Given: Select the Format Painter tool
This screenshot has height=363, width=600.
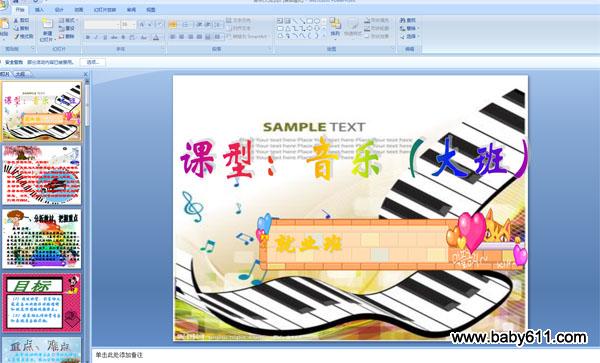Looking at the screenshot, I should point(24,36).
